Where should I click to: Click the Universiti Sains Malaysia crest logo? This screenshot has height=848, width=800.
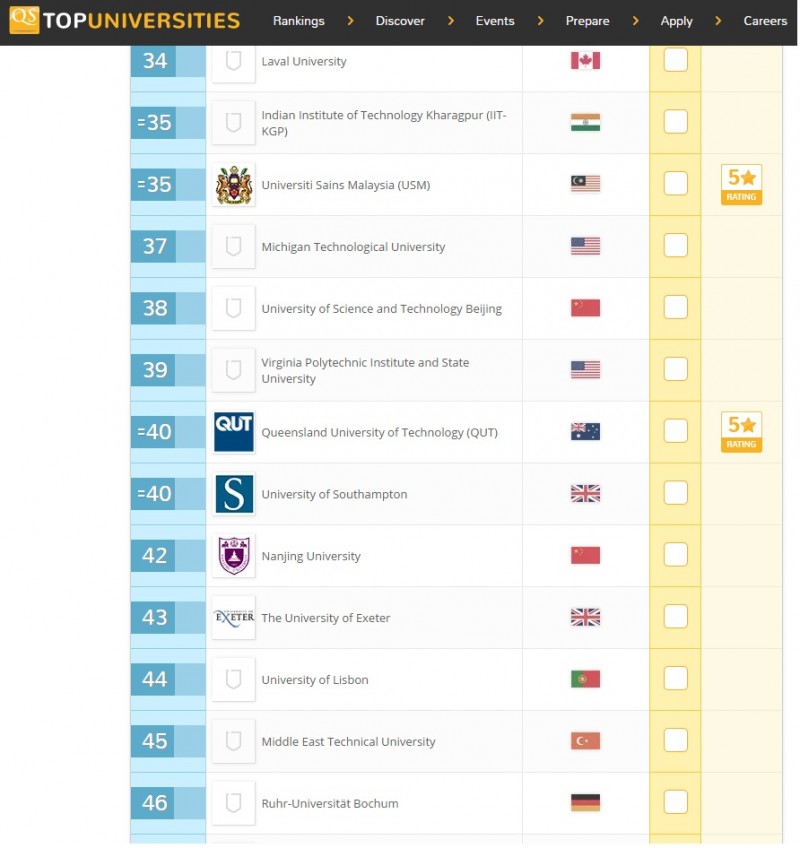coord(234,184)
